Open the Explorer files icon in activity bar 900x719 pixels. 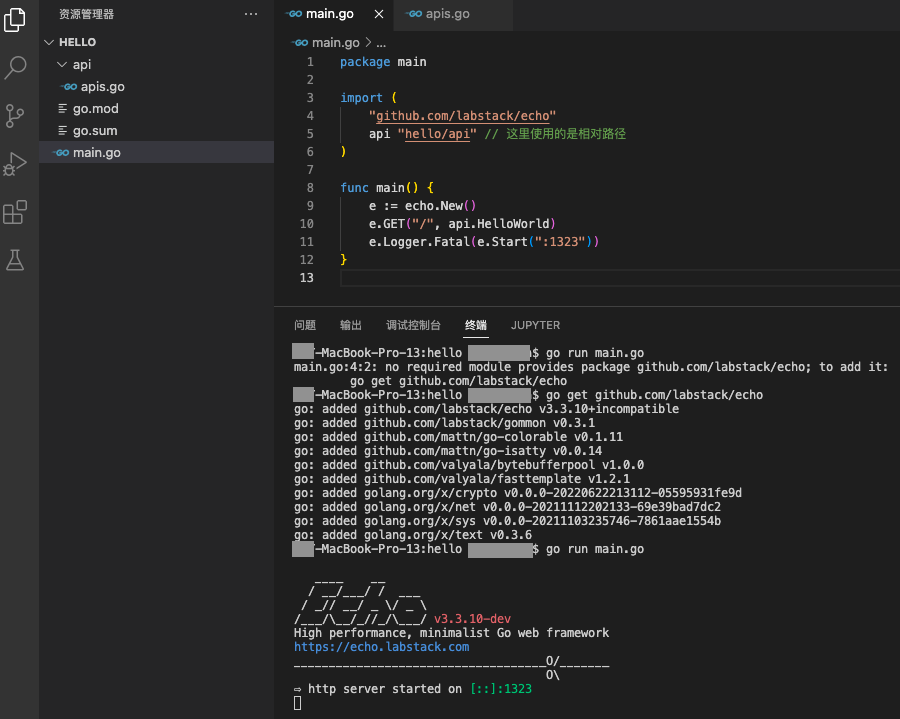point(15,20)
